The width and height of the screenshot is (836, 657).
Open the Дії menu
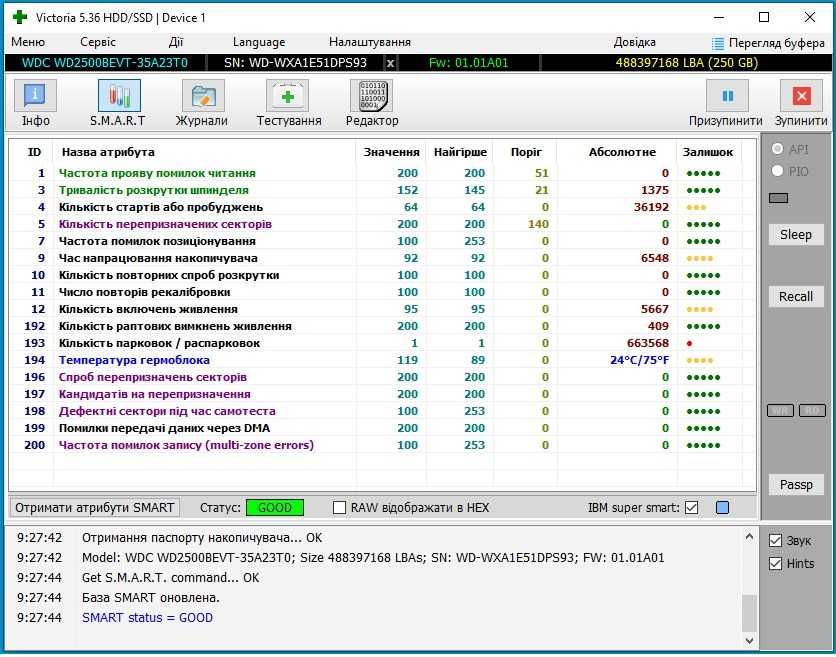[175, 42]
